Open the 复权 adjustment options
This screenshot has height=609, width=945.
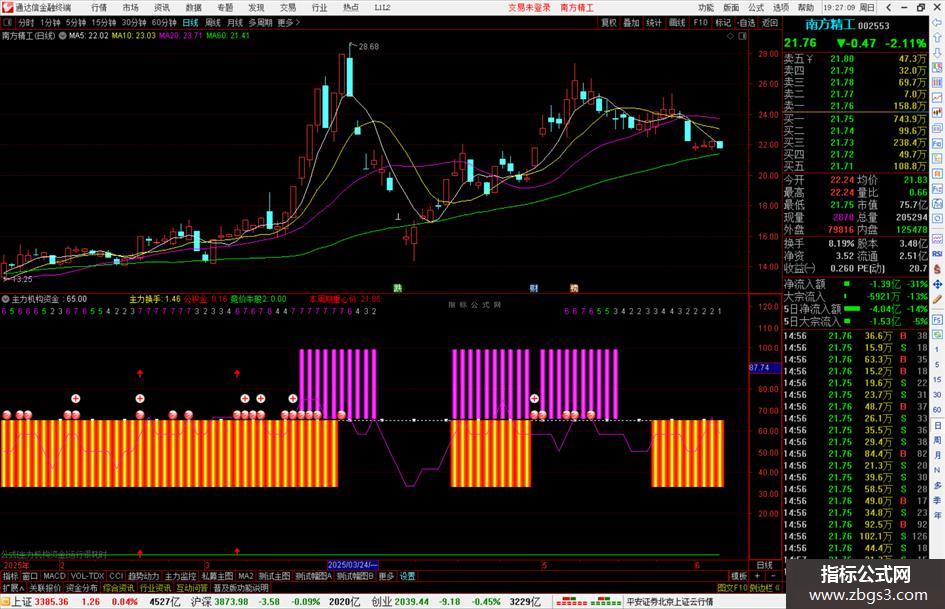609,23
